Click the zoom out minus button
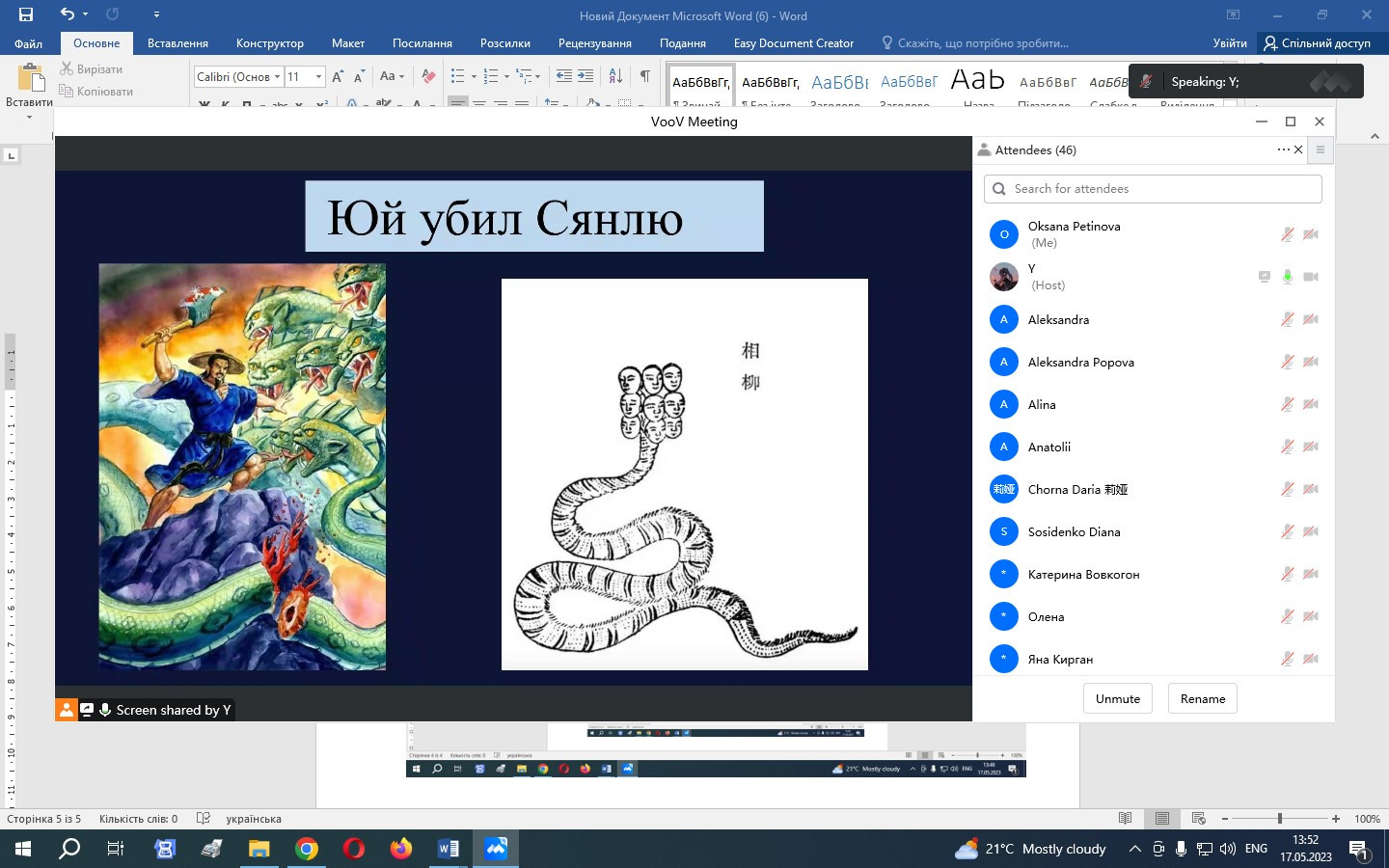1389x868 pixels. tap(1225, 819)
